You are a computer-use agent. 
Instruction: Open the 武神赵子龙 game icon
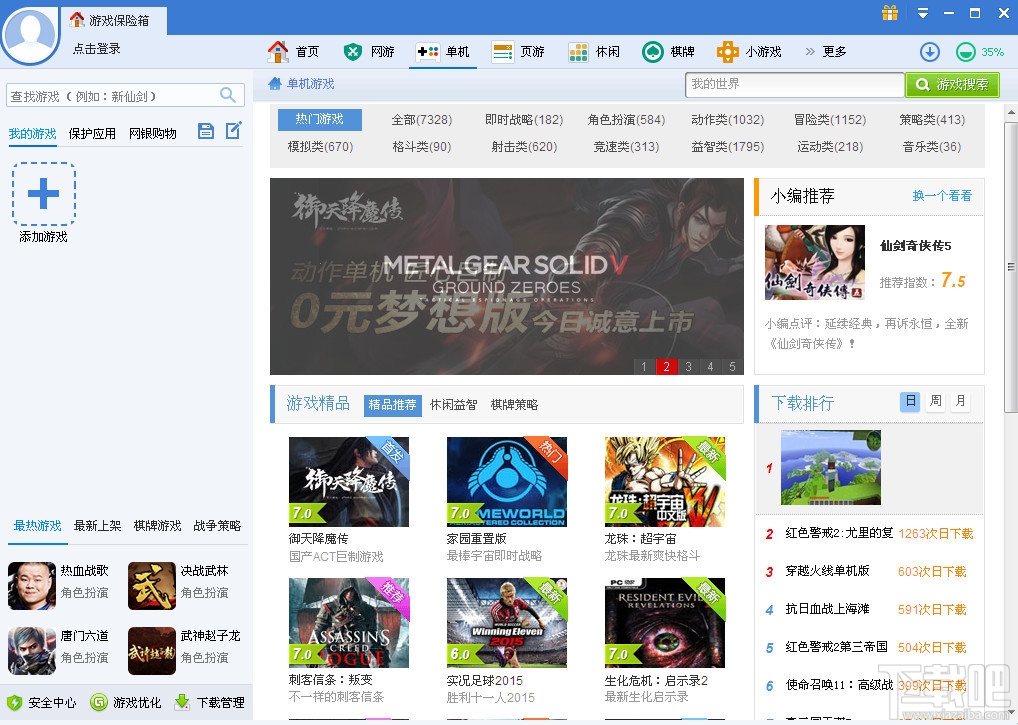[x=152, y=650]
